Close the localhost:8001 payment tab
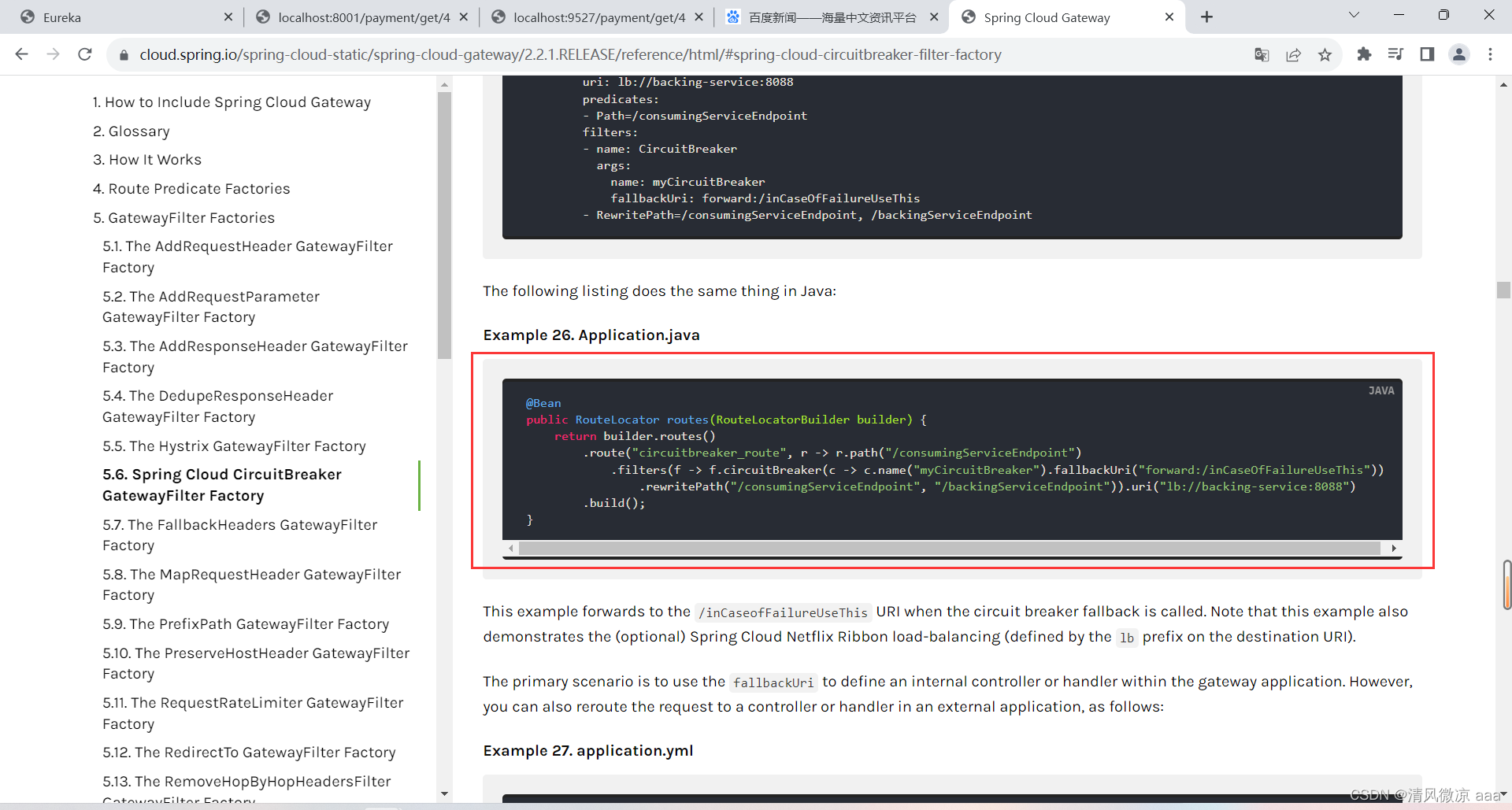 pos(464,17)
